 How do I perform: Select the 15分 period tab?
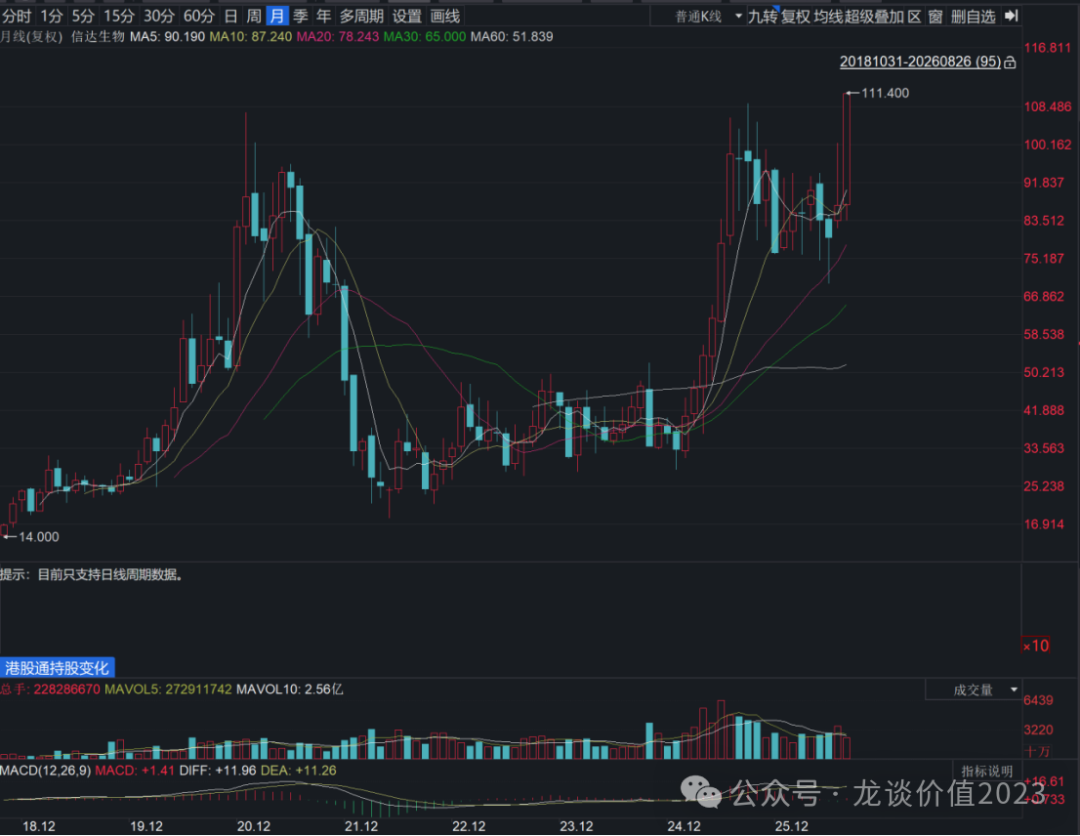(x=118, y=16)
